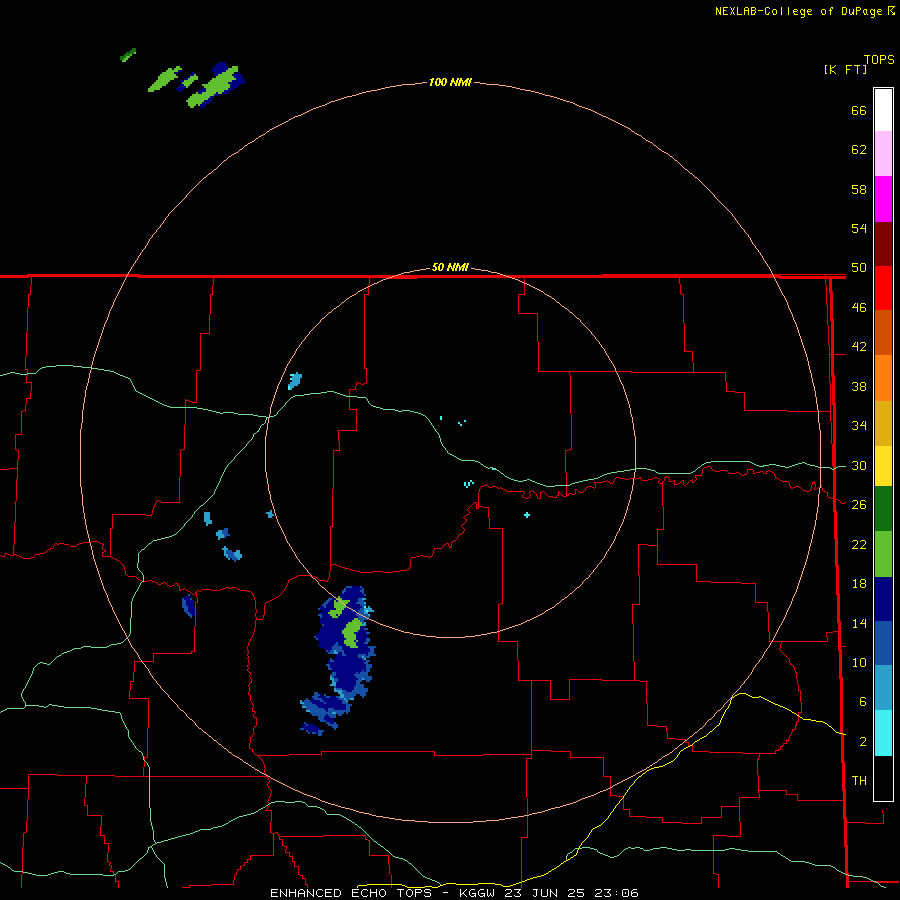This screenshot has height=900, width=900.
Task: Click the Enhanced Echo Tops KGGW caption
Action: click(x=454, y=893)
